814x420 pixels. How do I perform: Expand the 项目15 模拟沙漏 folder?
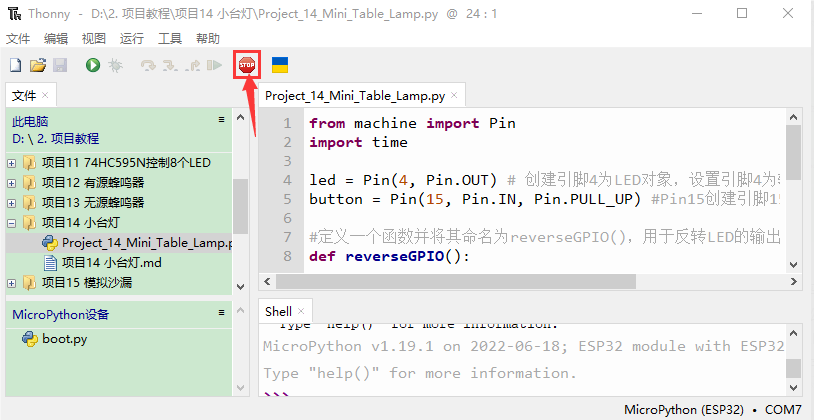click(x=12, y=282)
